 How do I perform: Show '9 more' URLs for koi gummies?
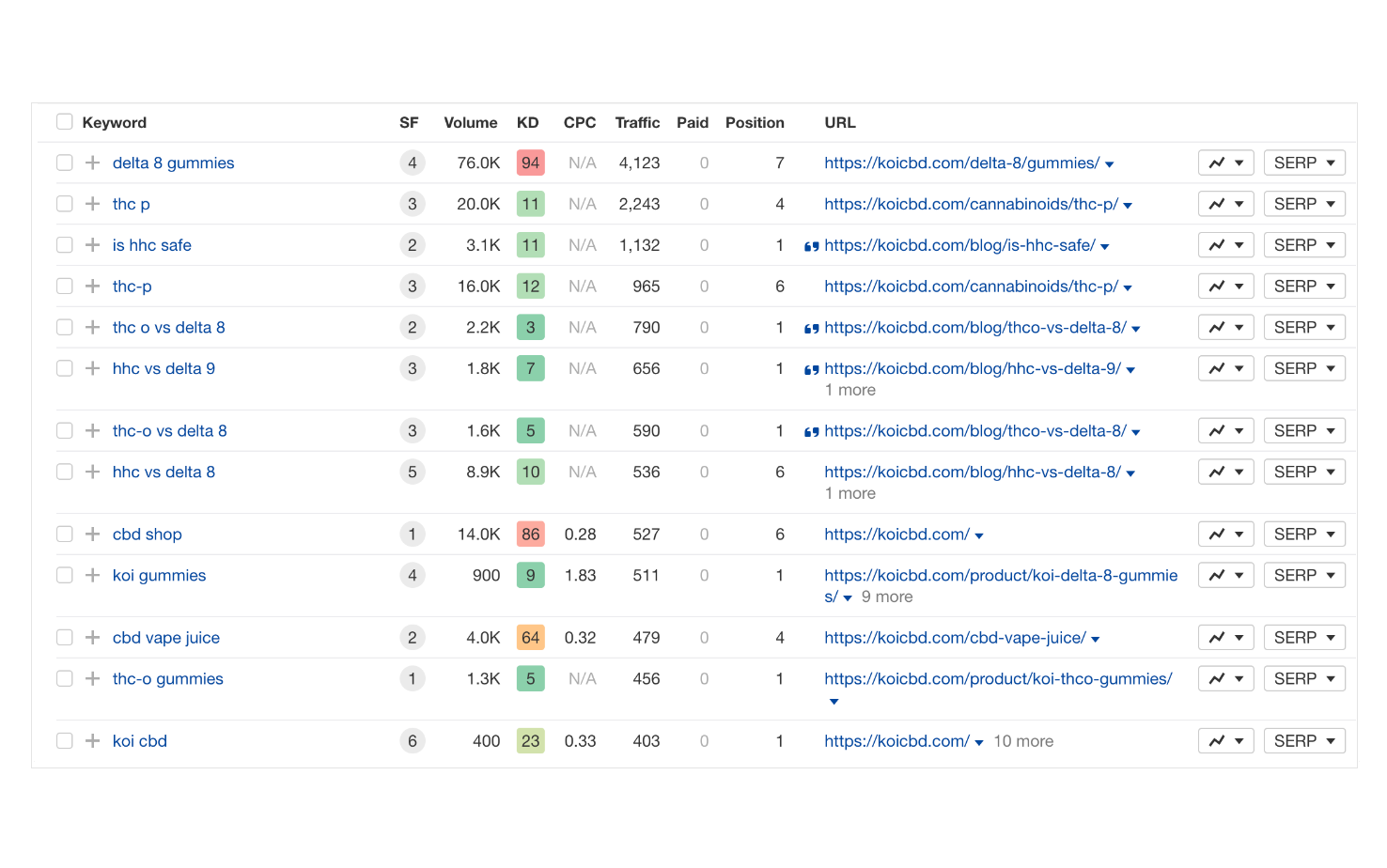click(x=887, y=597)
